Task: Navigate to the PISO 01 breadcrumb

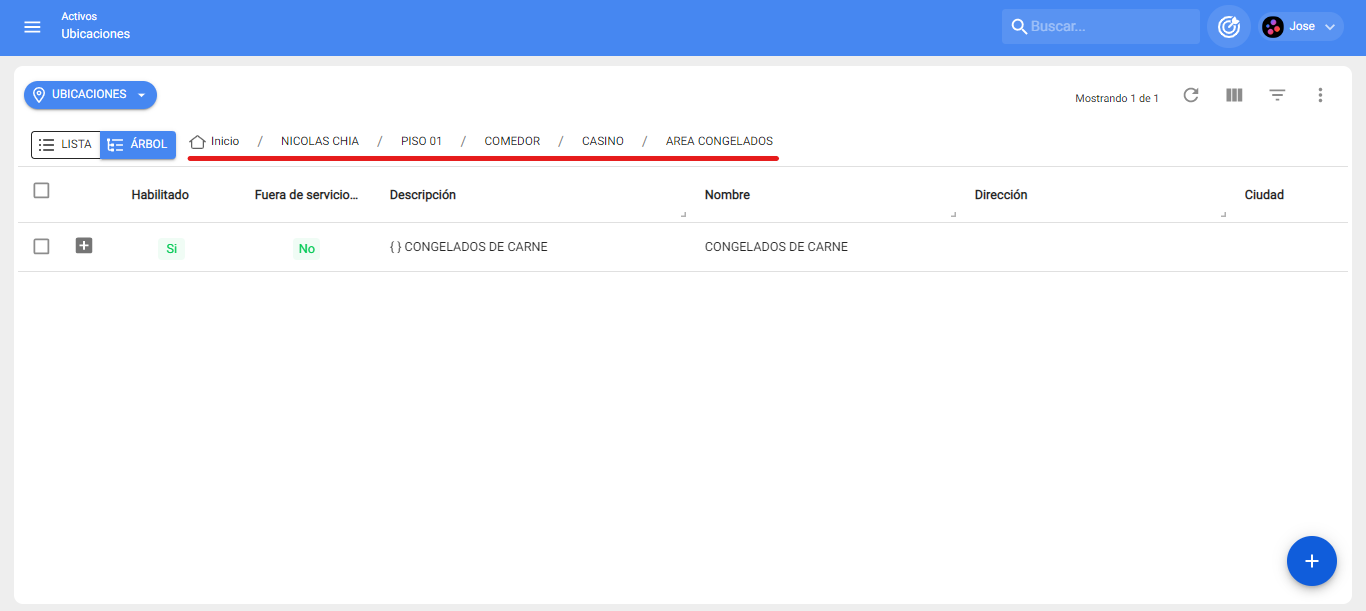Action: point(421,142)
